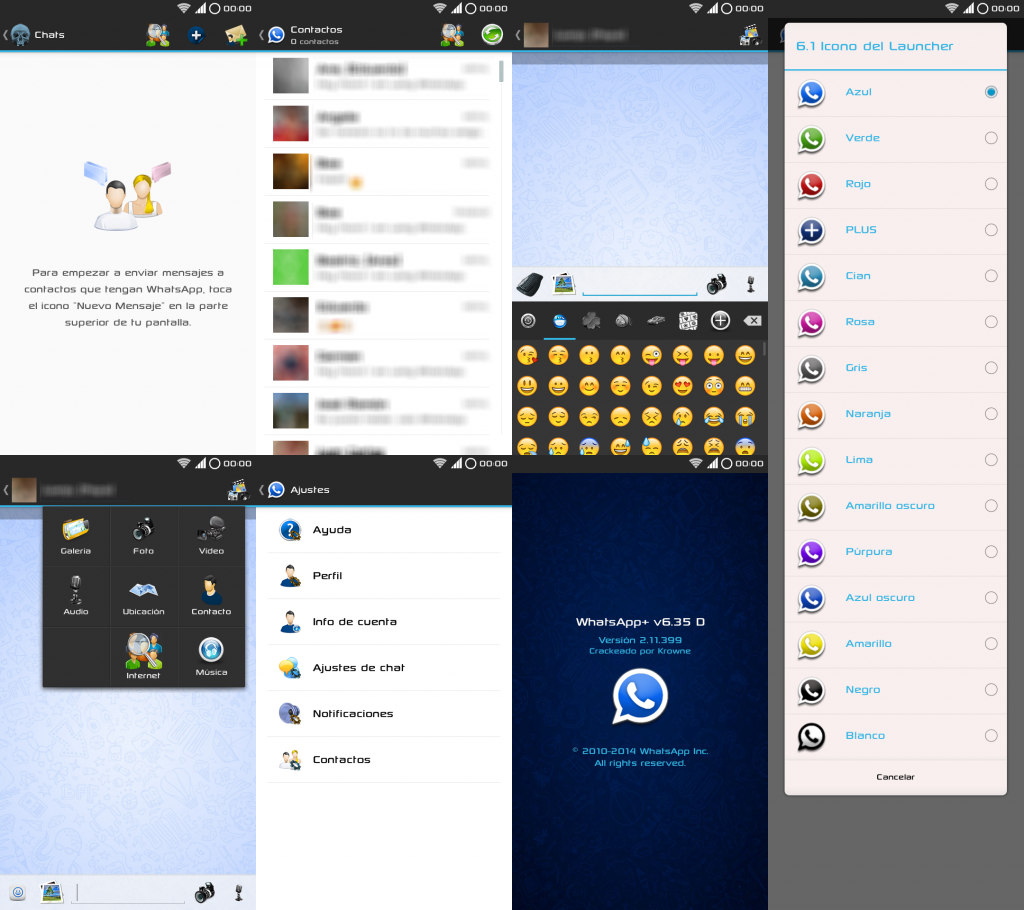Open Ajustes de chat
The height and width of the screenshot is (910, 1024).
(384, 668)
